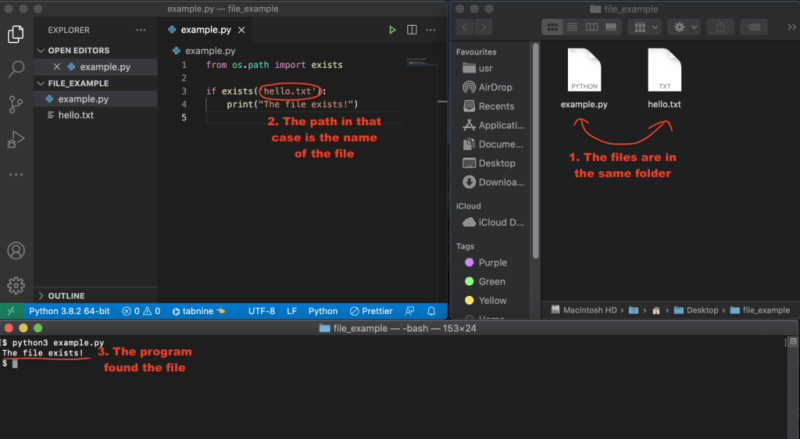
Task: Open hello.txt in the VS Code explorer
Action: [x=96, y=115]
